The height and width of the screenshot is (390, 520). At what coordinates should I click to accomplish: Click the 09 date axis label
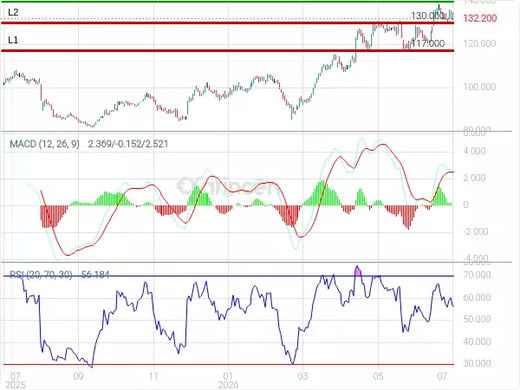pos(78,376)
